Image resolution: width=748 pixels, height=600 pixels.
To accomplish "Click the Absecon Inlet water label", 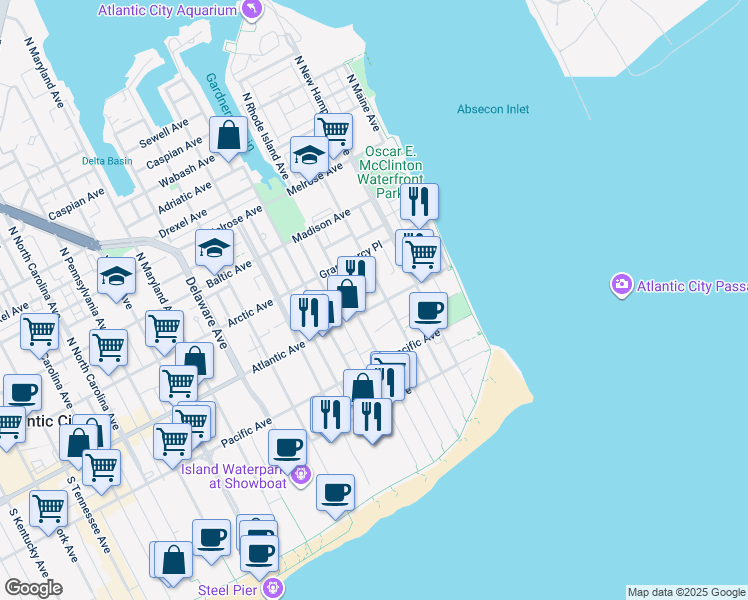I will (493, 109).
